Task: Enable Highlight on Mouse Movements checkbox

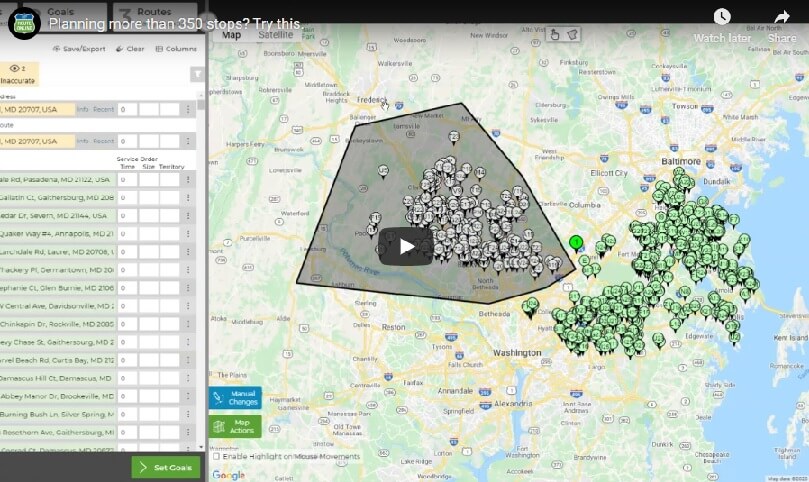Action: [217, 456]
